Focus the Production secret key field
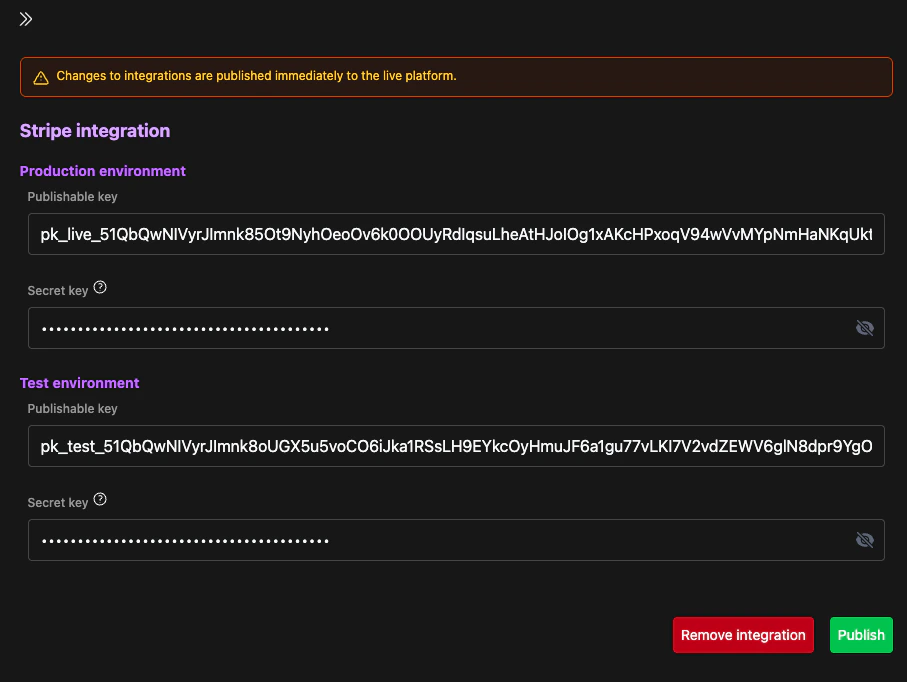This screenshot has height=682, width=907. (456, 328)
